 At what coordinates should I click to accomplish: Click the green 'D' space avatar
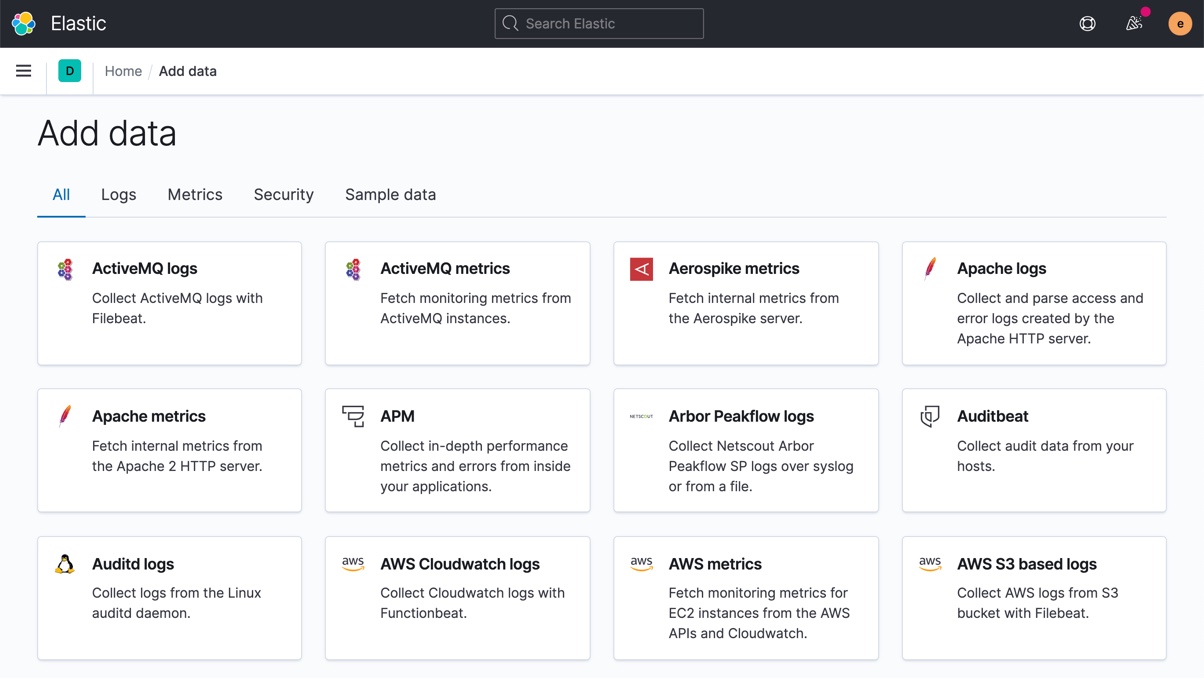[70, 71]
